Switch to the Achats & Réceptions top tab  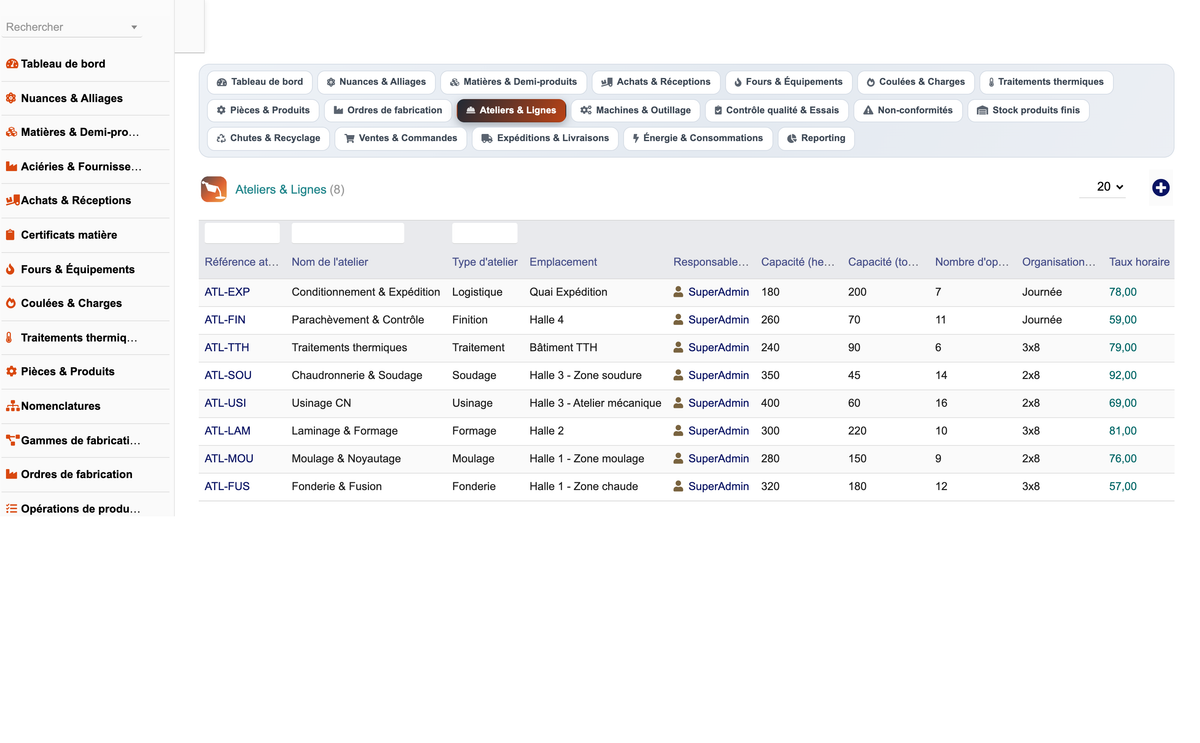656,82
